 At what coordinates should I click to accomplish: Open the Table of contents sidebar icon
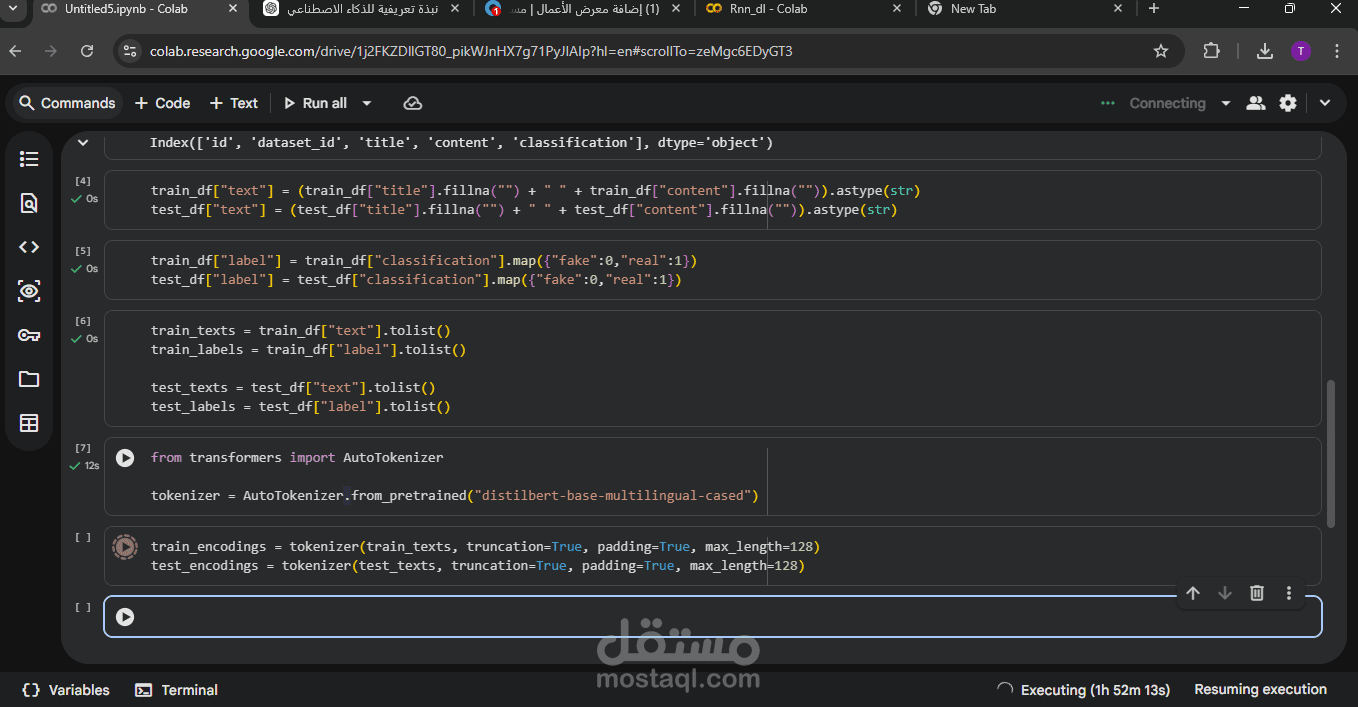(x=29, y=159)
